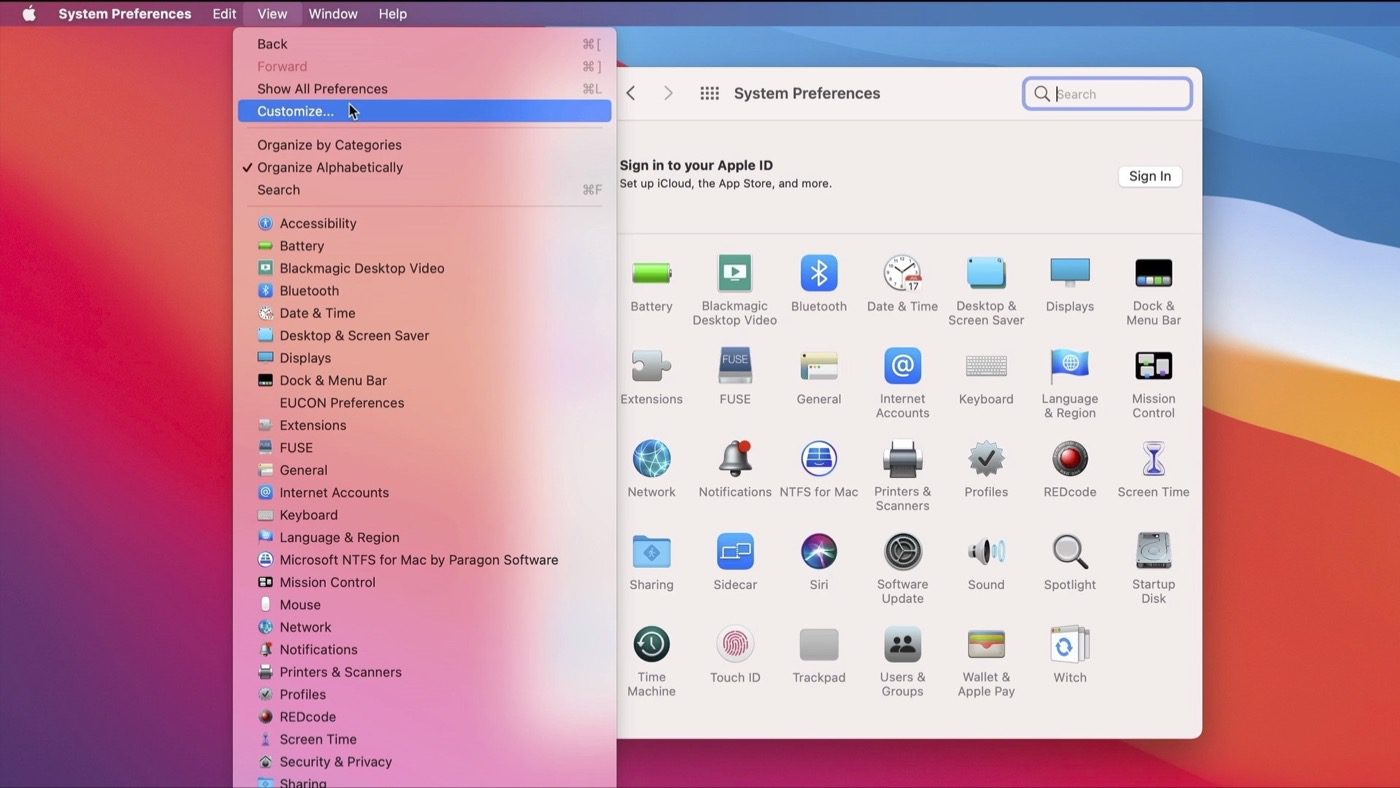This screenshot has width=1400, height=788.
Task: Open System Preferences app menu in menu bar
Action: [125, 14]
